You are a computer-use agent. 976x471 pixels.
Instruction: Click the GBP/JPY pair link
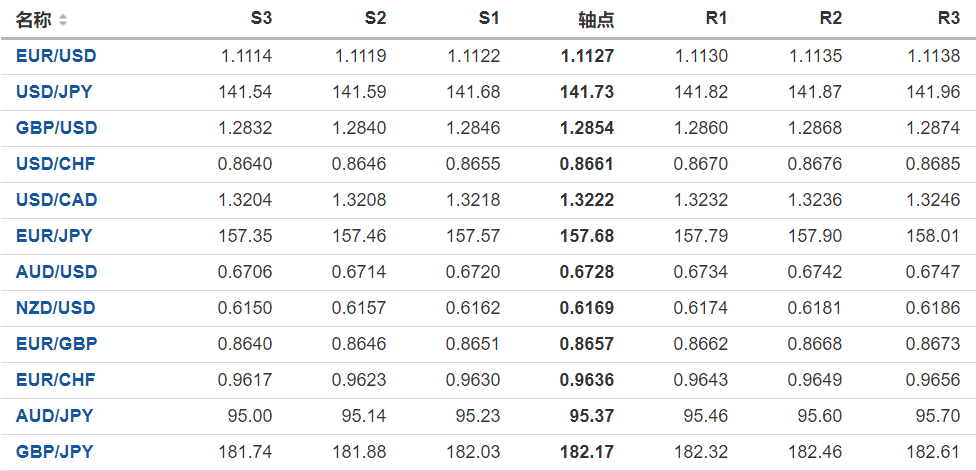pos(54,452)
